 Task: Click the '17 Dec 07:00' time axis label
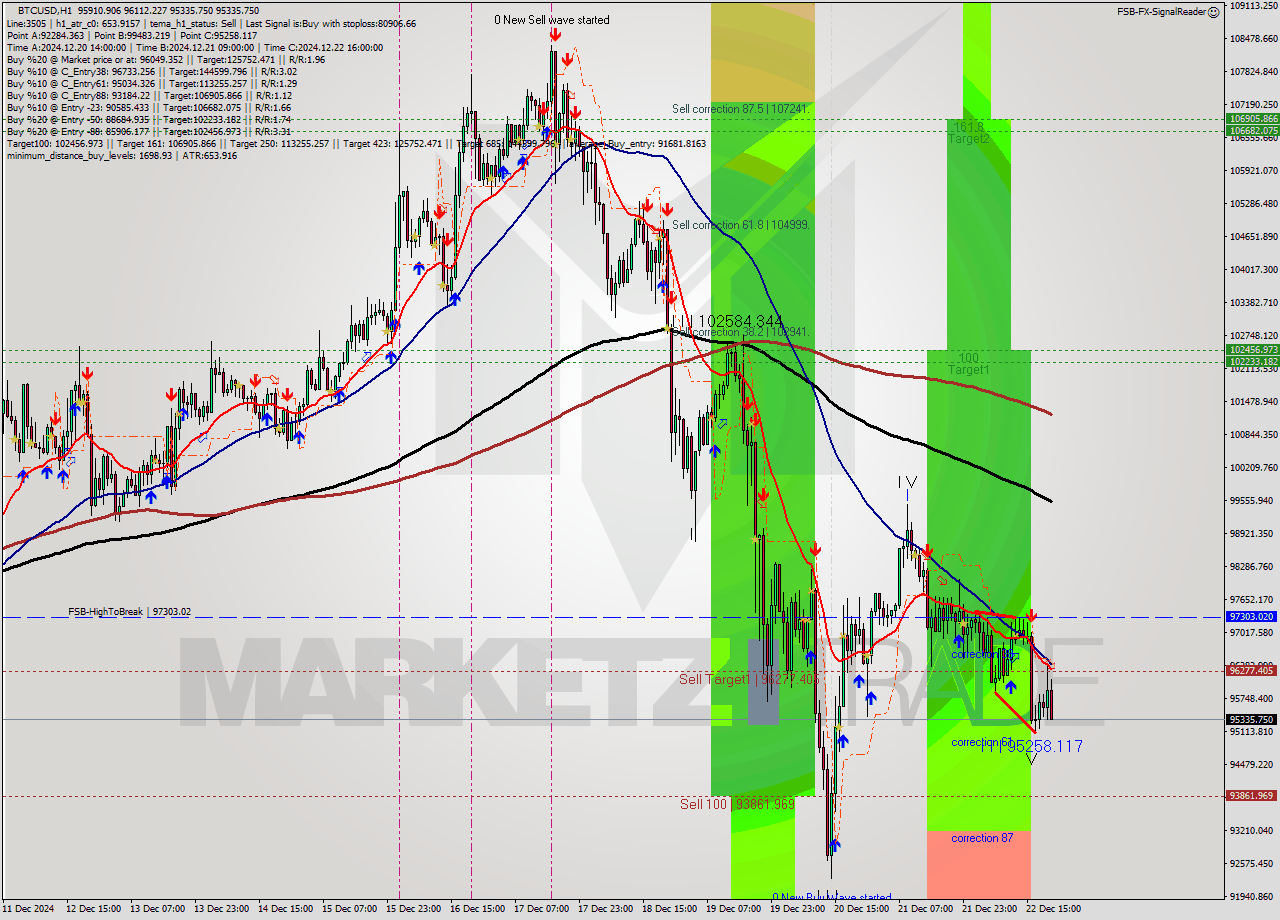(543, 909)
